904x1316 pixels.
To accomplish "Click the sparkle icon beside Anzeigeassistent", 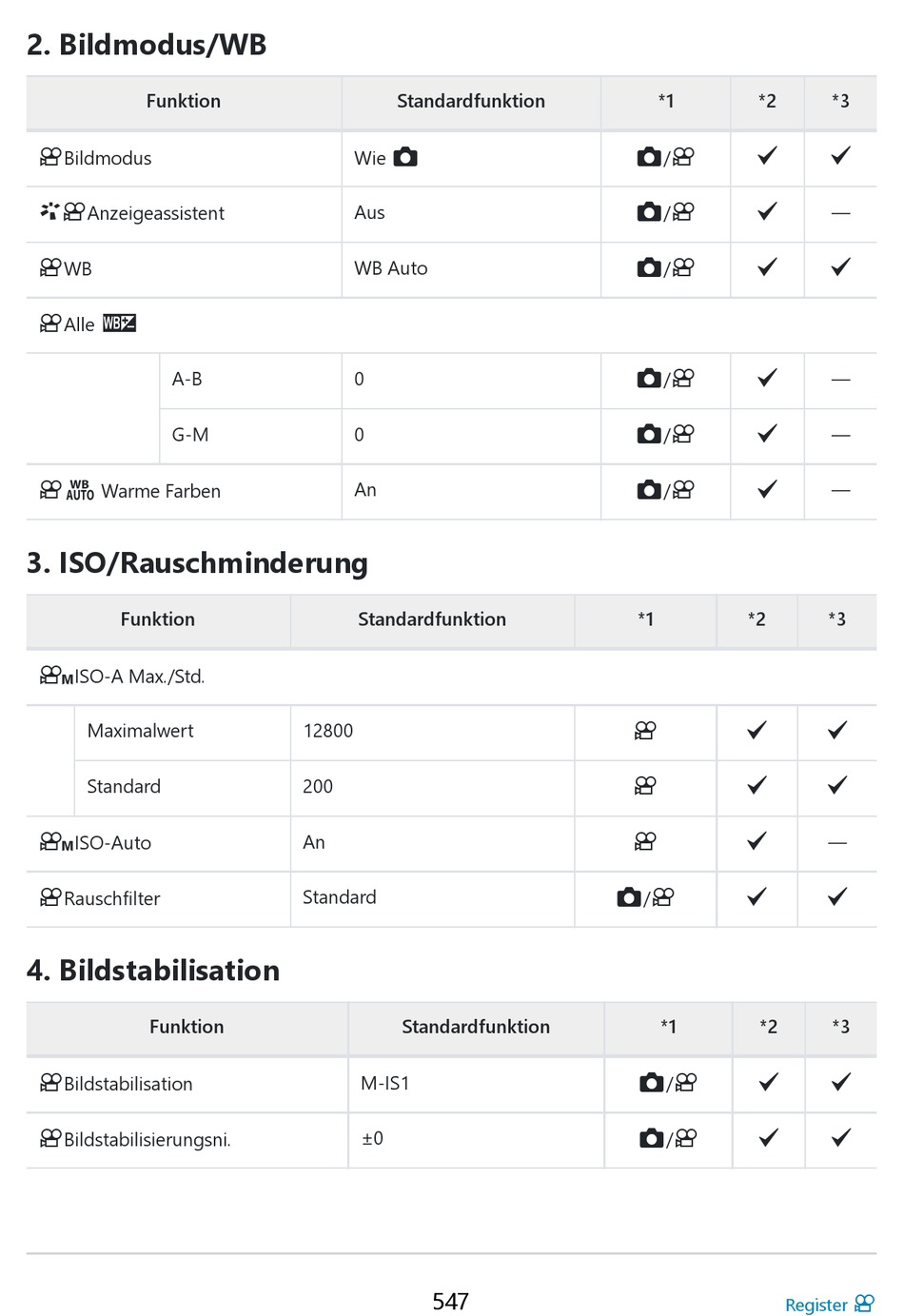I will pos(49,211).
